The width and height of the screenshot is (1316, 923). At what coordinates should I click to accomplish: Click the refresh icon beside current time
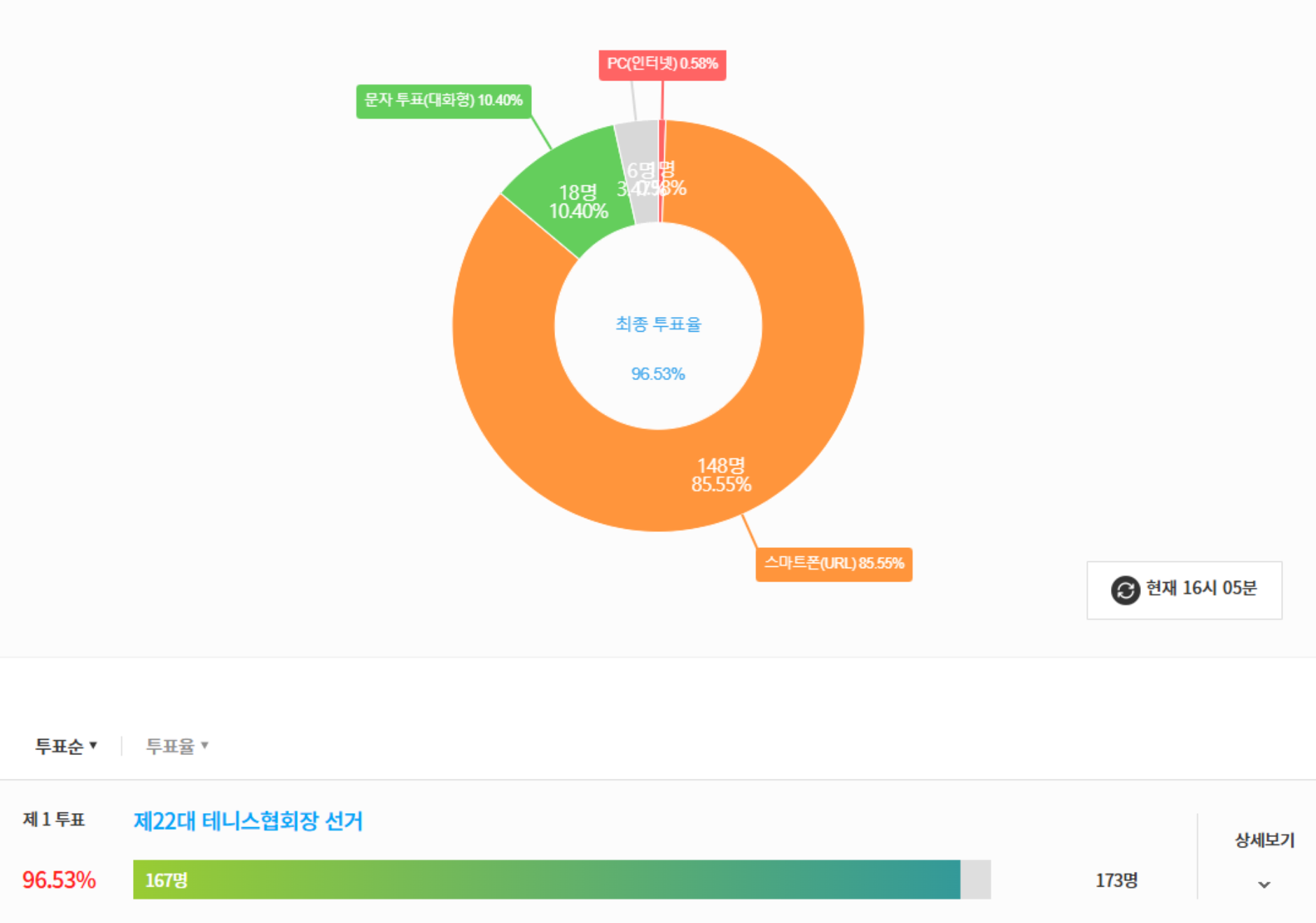point(1126,591)
